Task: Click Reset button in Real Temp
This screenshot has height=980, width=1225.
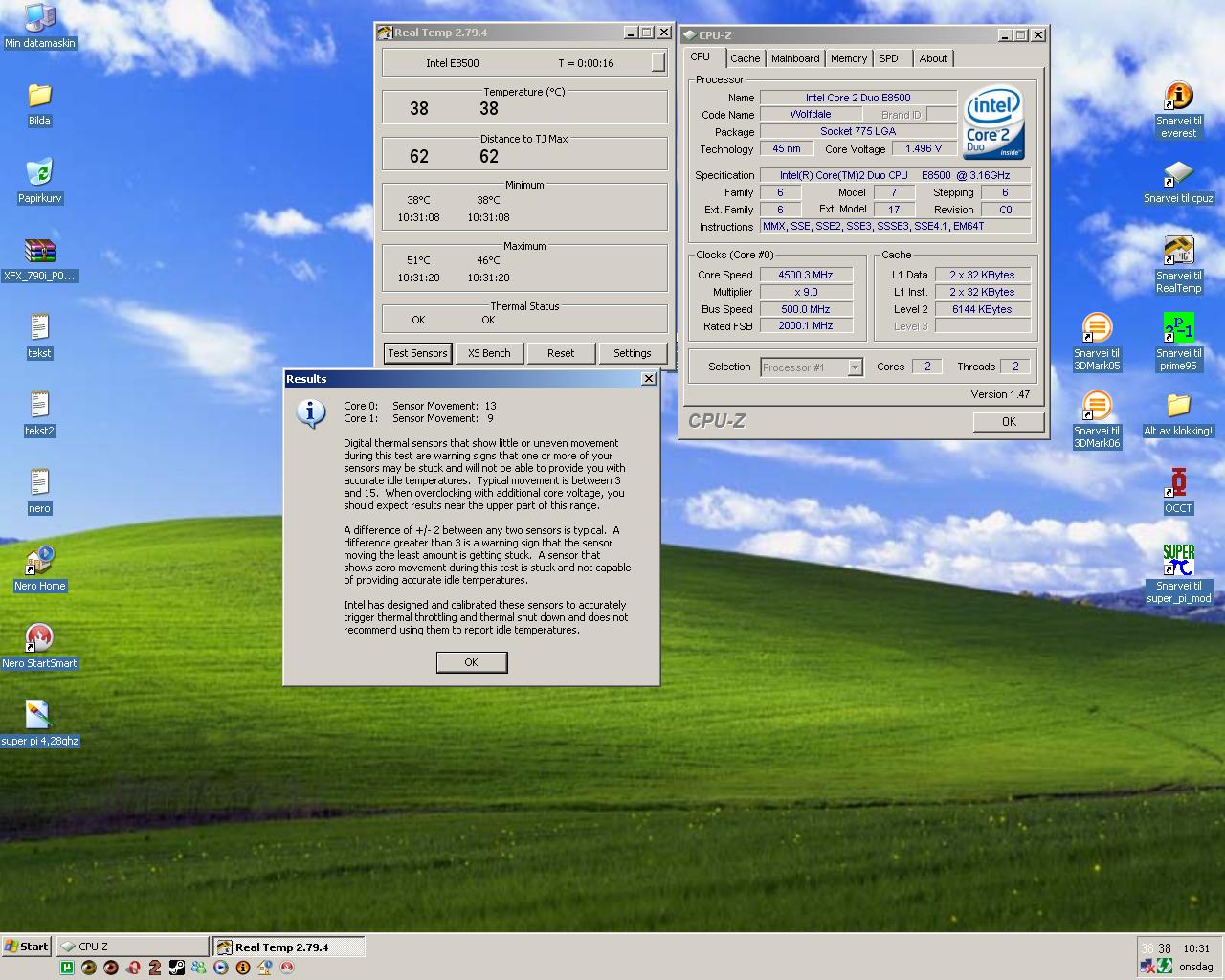Action: (x=561, y=353)
